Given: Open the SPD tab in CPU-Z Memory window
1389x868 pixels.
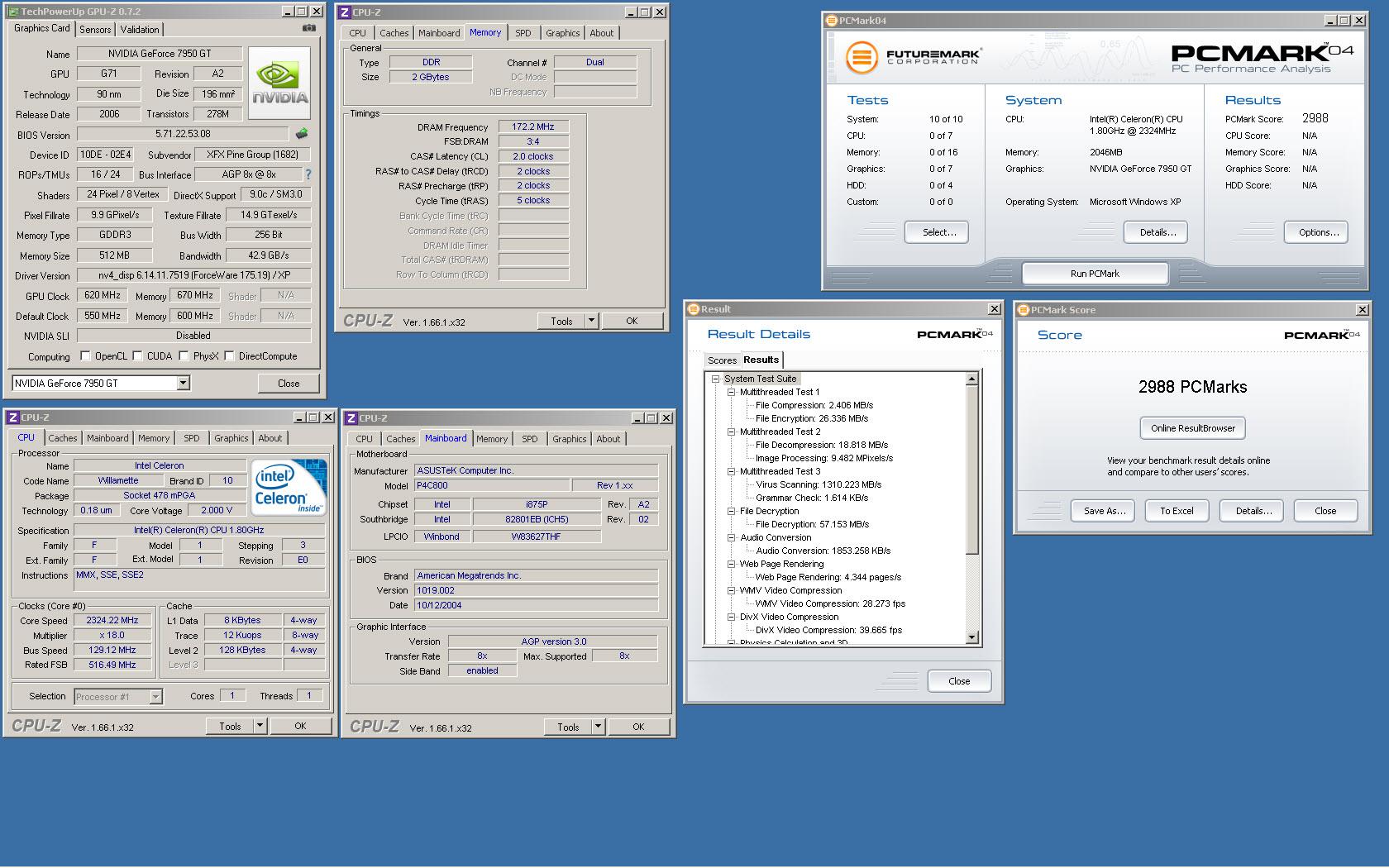Looking at the screenshot, I should coord(523,33).
